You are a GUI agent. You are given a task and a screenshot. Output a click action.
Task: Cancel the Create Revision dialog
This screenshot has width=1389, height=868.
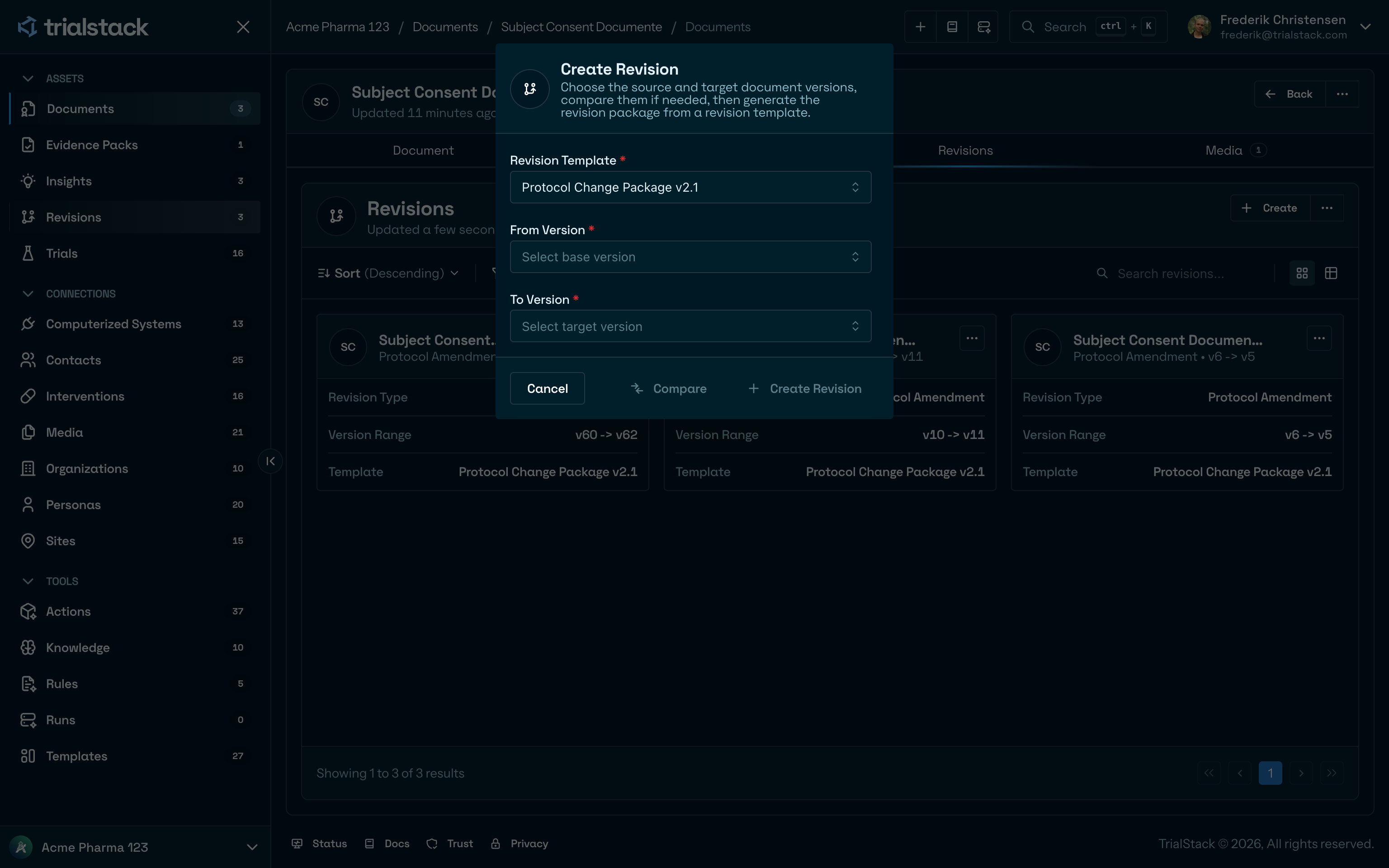pyautogui.click(x=547, y=389)
